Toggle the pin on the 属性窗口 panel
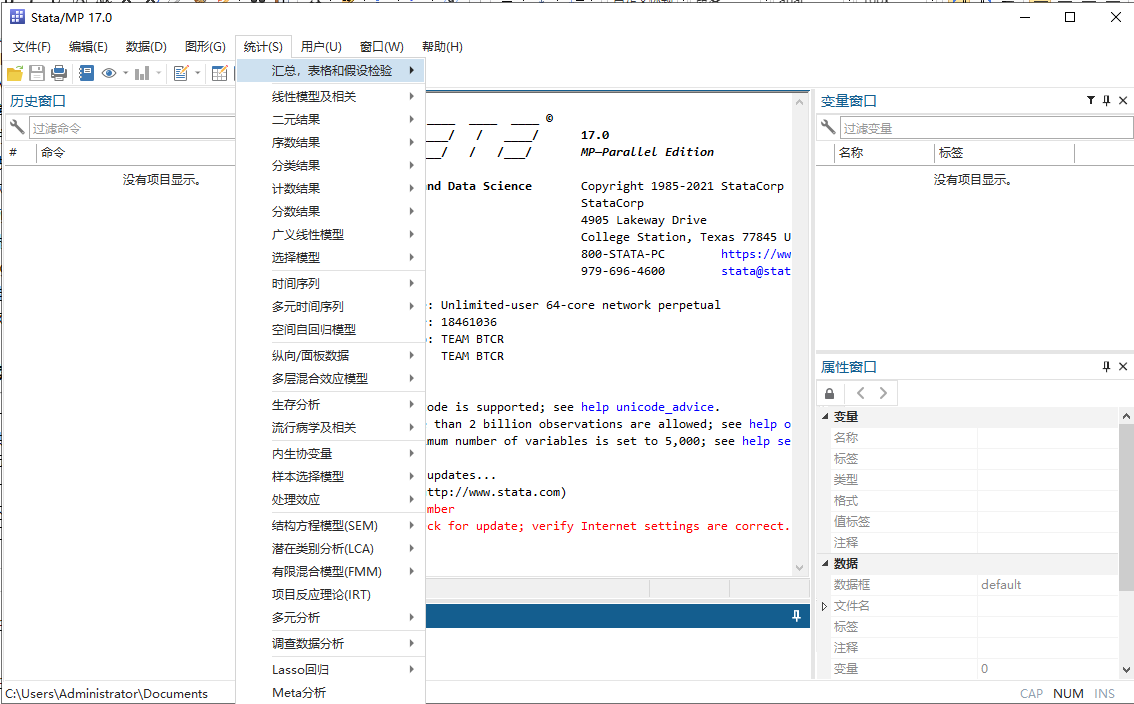The image size is (1134, 704). (x=1106, y=367)
